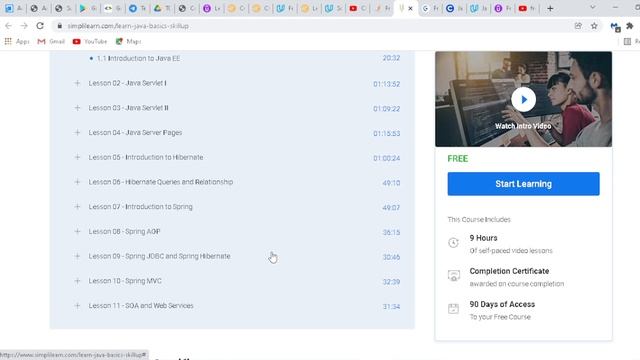The height and width of the screenshot is (360, 640).
Task: Open the Gmail bookmark
Action: tap(51, 41)
